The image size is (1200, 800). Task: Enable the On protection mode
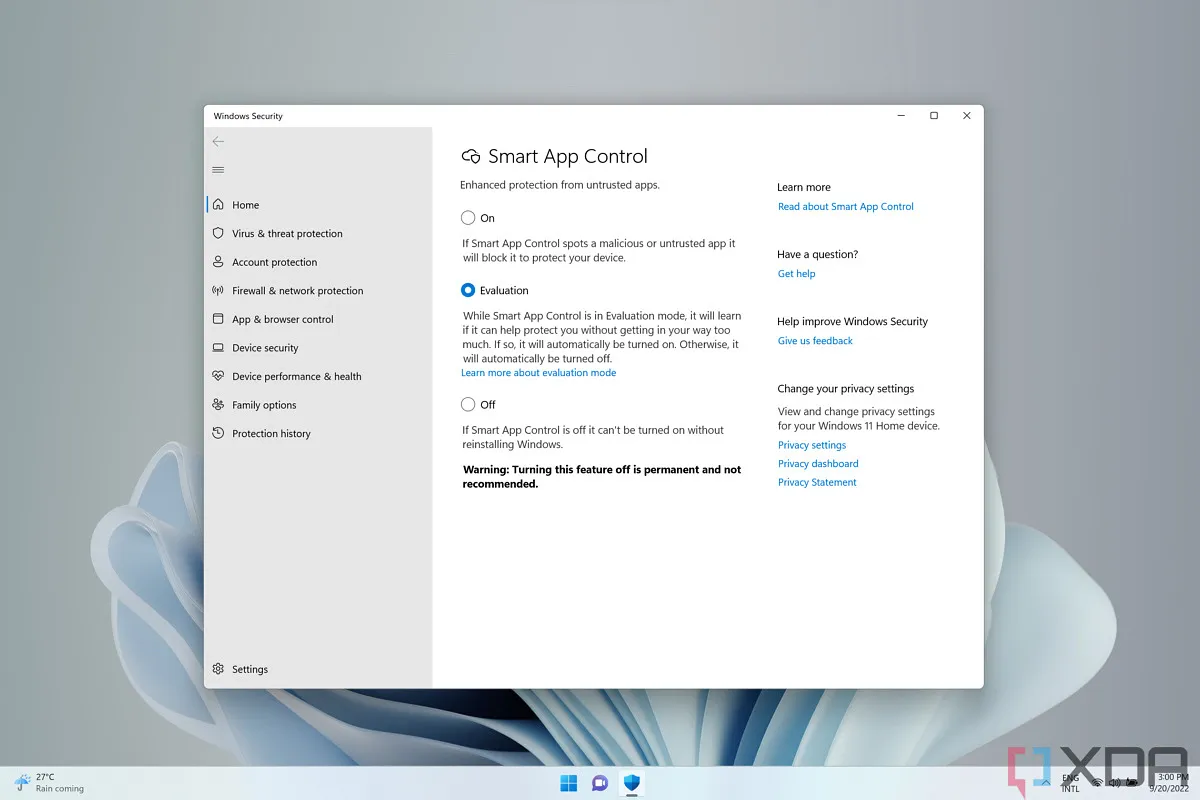click(x=467, y=217)
